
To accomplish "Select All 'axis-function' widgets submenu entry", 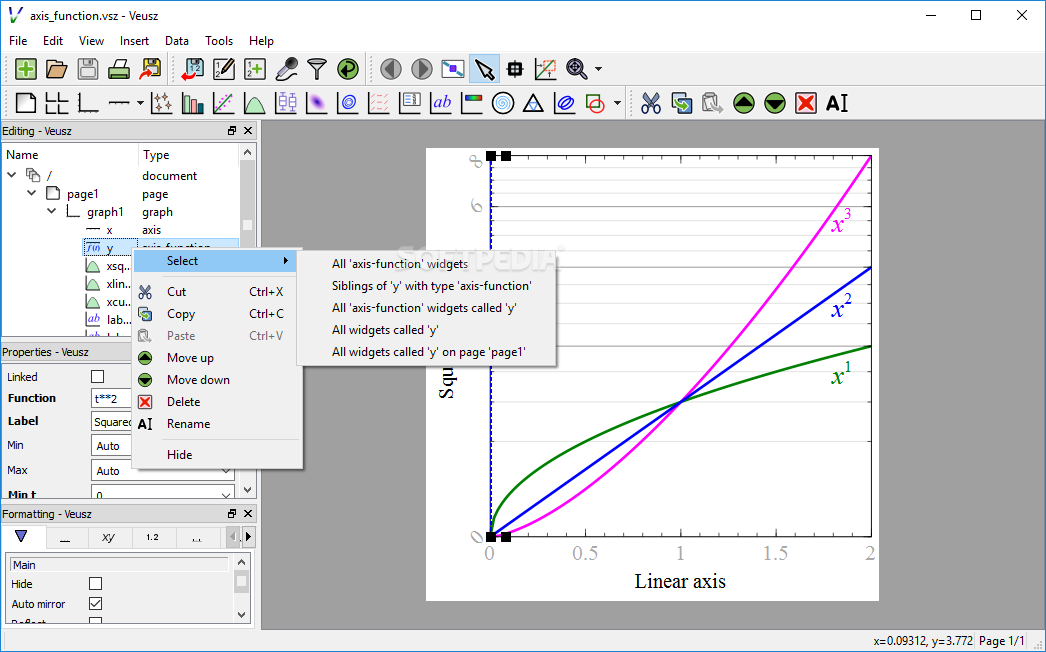I will point(426,264).
